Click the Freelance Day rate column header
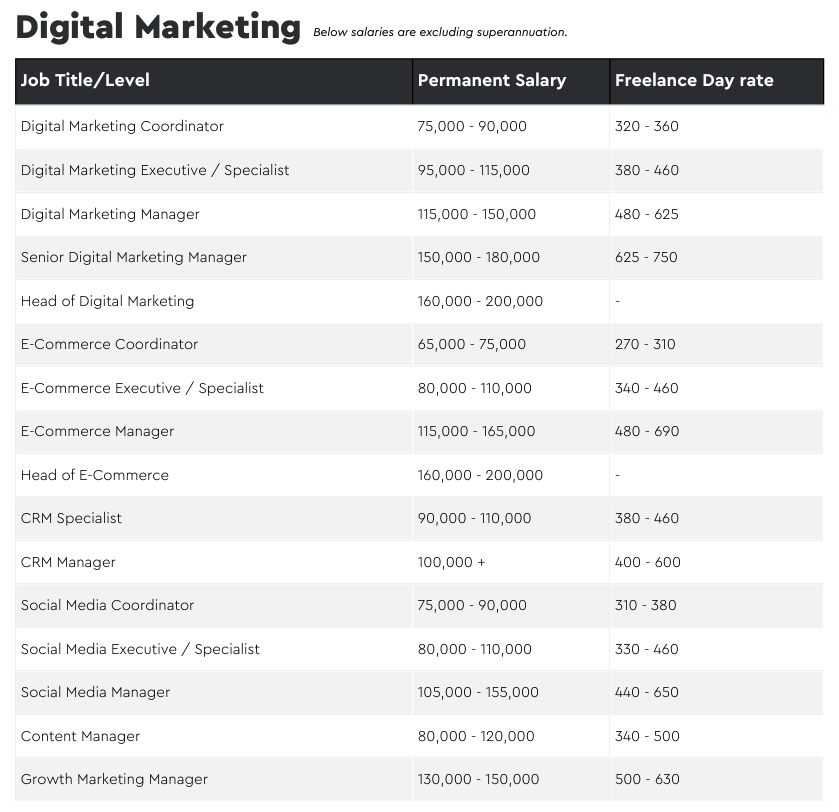The image size is (839, 812). click(x=694, y=81)
